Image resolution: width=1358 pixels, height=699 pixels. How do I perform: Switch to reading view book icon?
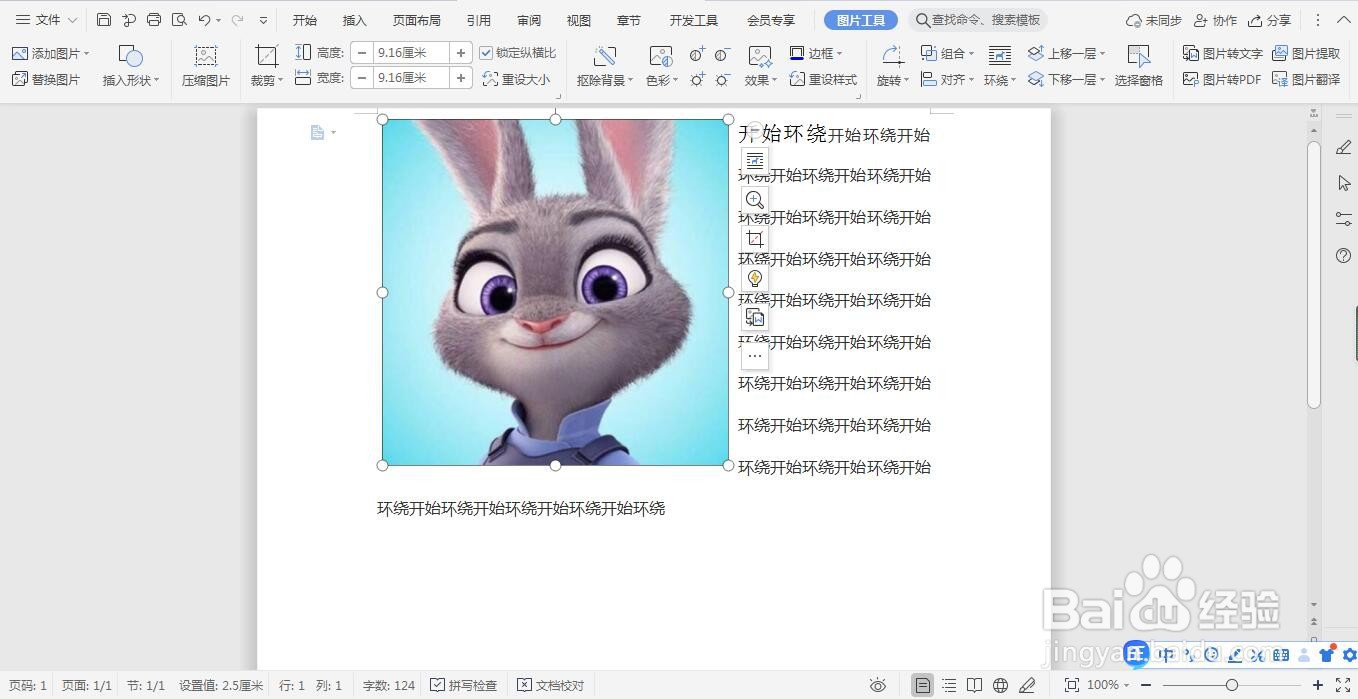(975, 685)
